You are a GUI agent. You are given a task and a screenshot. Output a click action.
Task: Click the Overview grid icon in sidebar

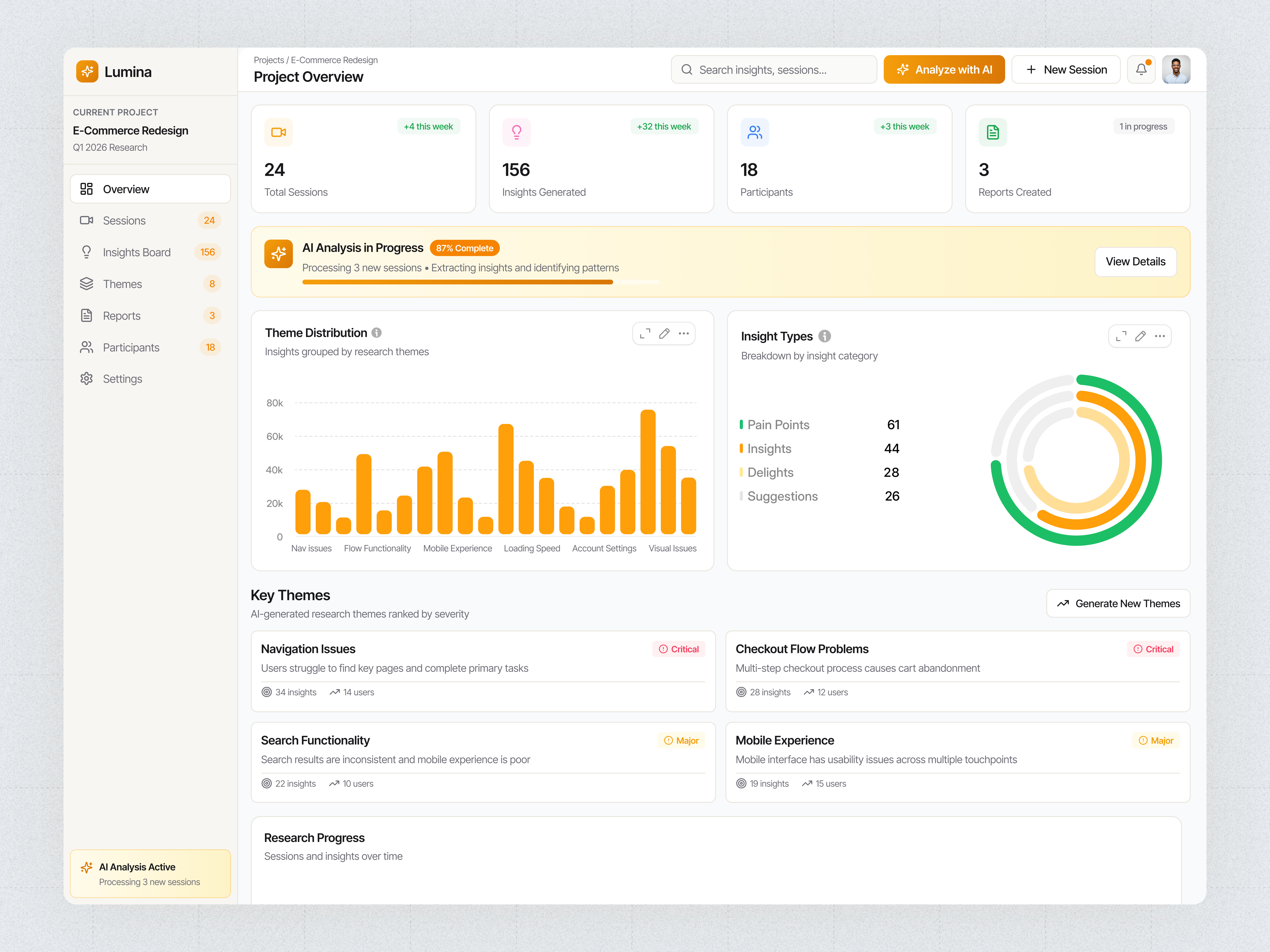click(x=87, y=189)
